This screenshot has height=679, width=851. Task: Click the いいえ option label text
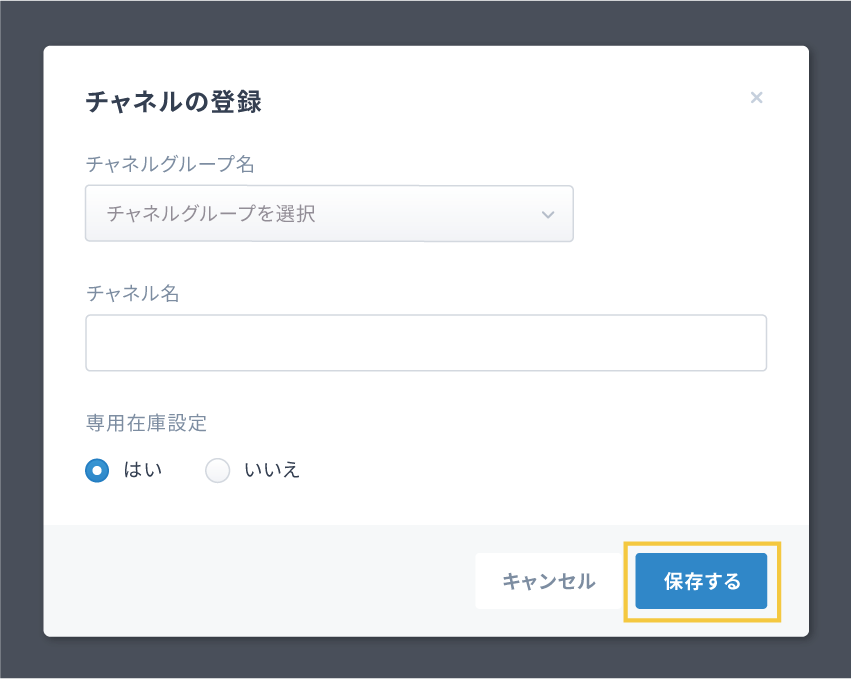pyautogui.click(x=272, y=470)
